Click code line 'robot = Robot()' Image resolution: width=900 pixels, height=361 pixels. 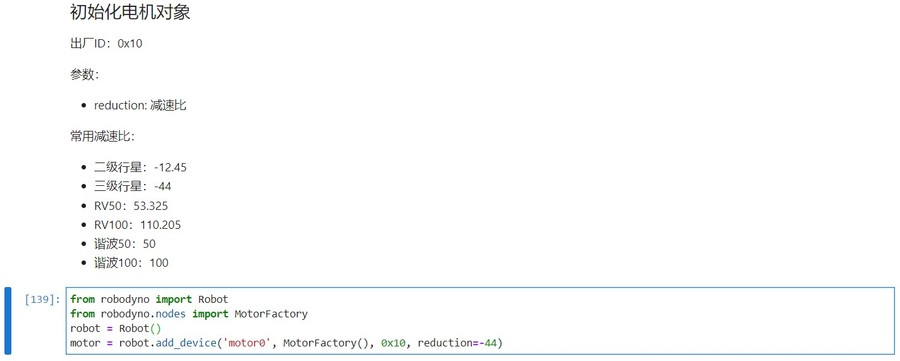click(116, 329)
